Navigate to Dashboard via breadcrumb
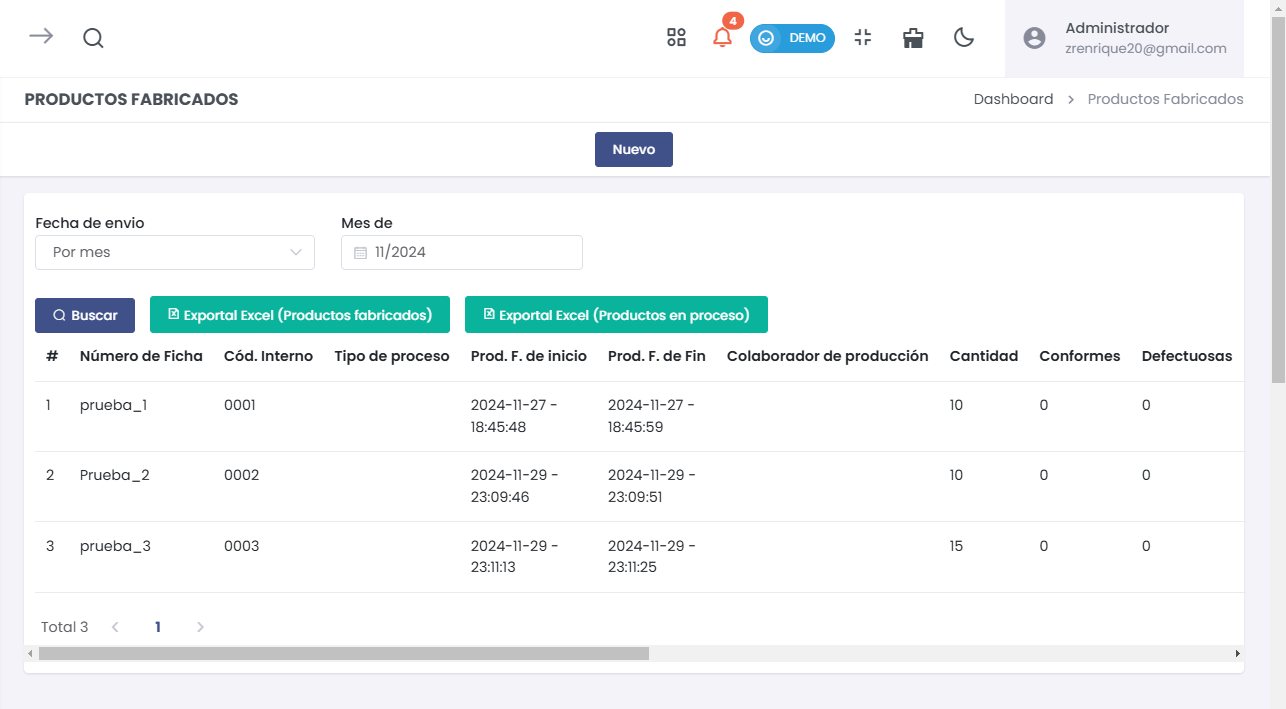 tap(1013, 99)
